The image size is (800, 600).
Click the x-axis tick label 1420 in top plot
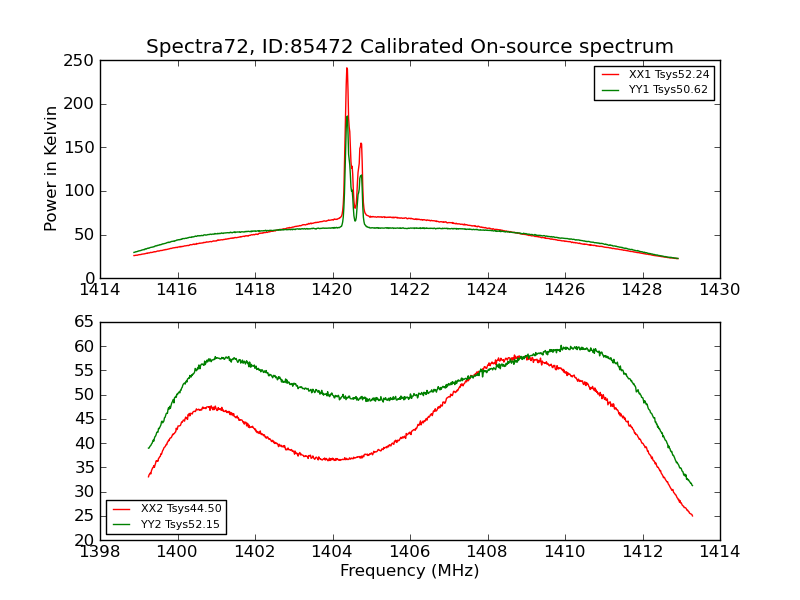tap(332, 290)
